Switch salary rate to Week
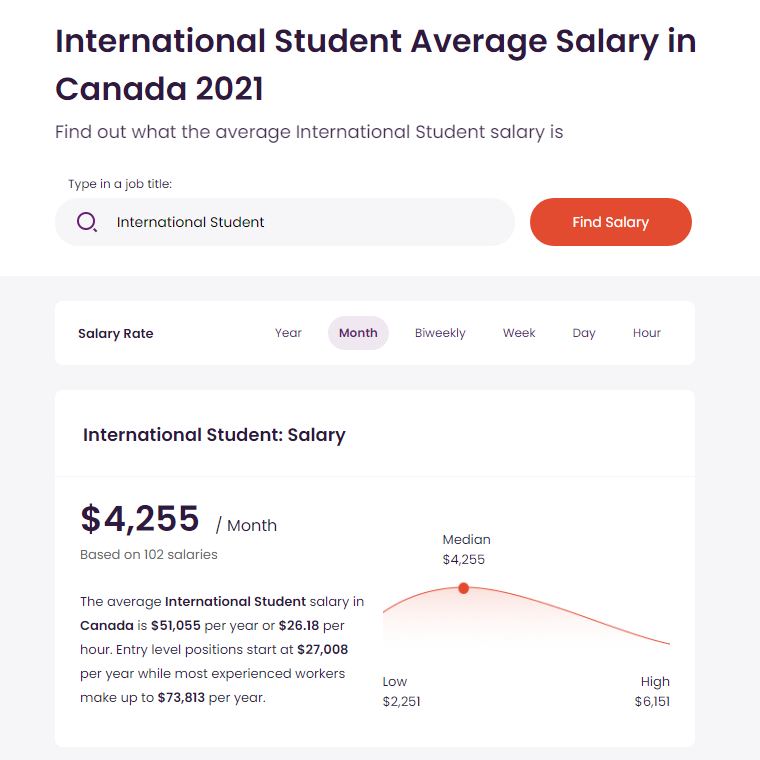The width and height of the screenshot is (760, 760). [x=519, y=333]
